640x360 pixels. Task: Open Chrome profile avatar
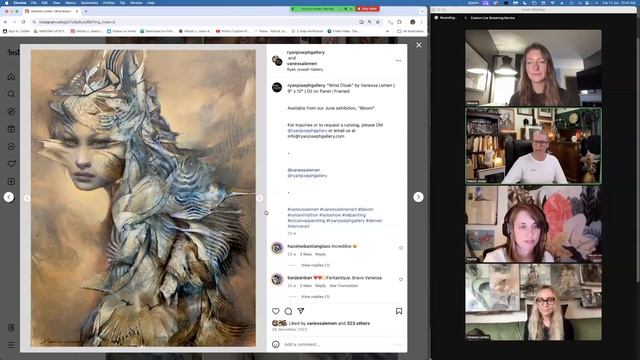point(413,22)
